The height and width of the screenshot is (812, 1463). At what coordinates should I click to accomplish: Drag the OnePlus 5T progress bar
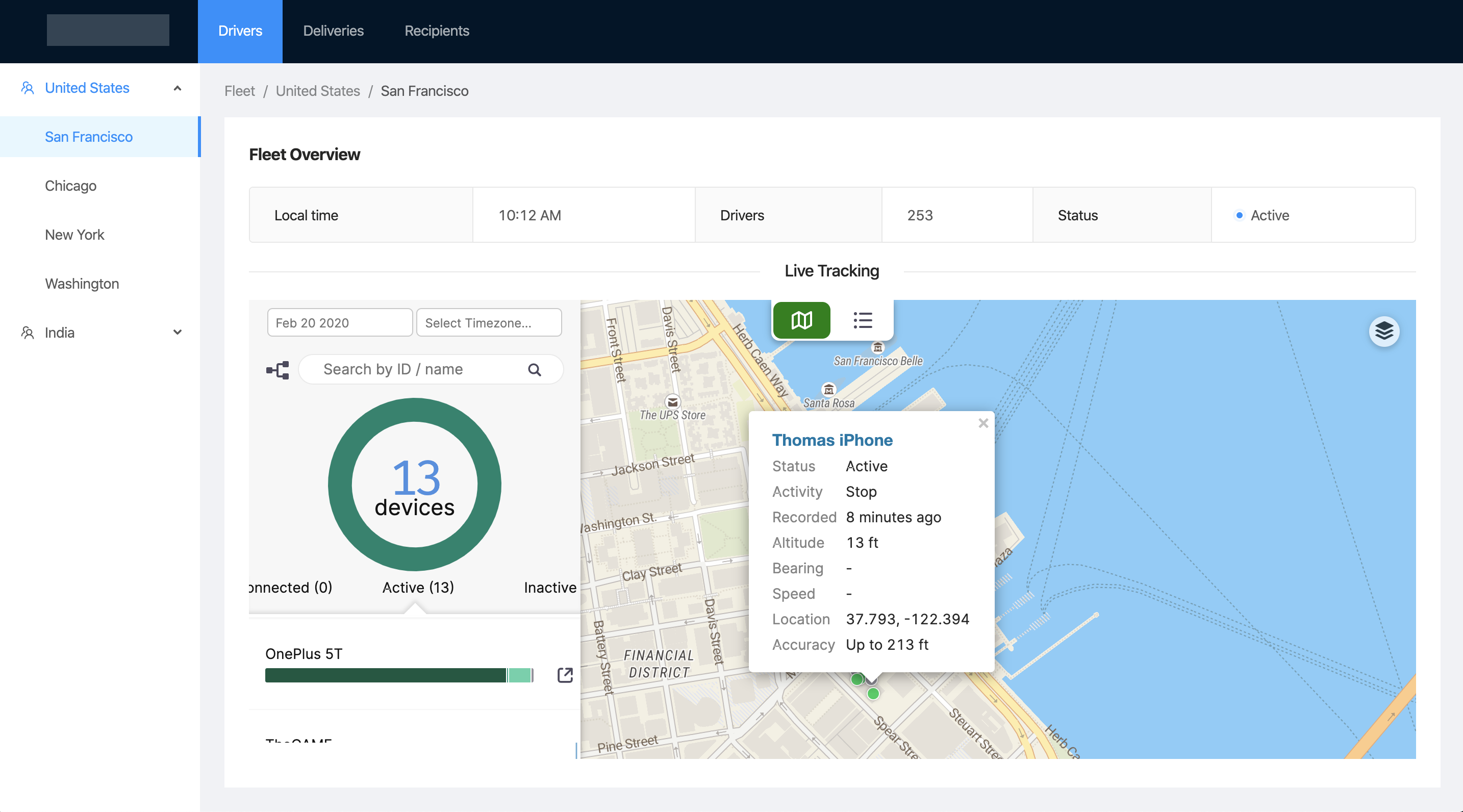pos(400,675)
